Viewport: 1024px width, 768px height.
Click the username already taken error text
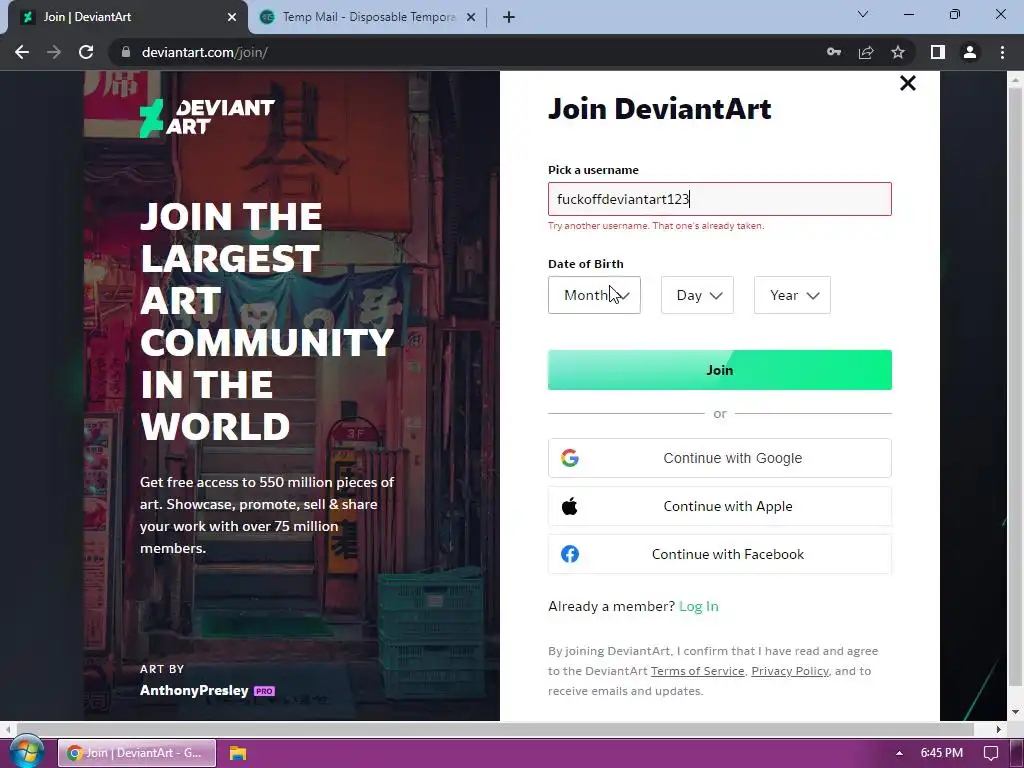656,226
